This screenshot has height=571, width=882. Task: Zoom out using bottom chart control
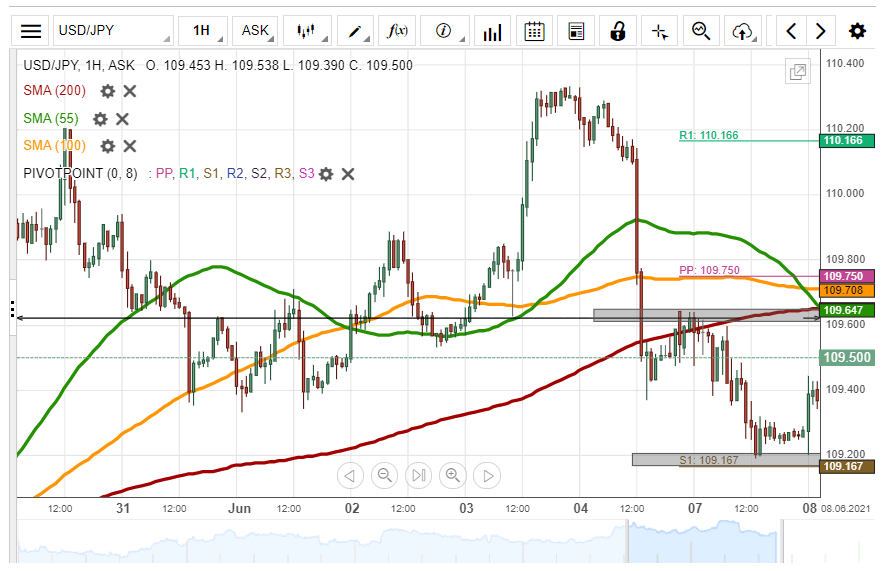pyautogui.click(x=384, y=475)
